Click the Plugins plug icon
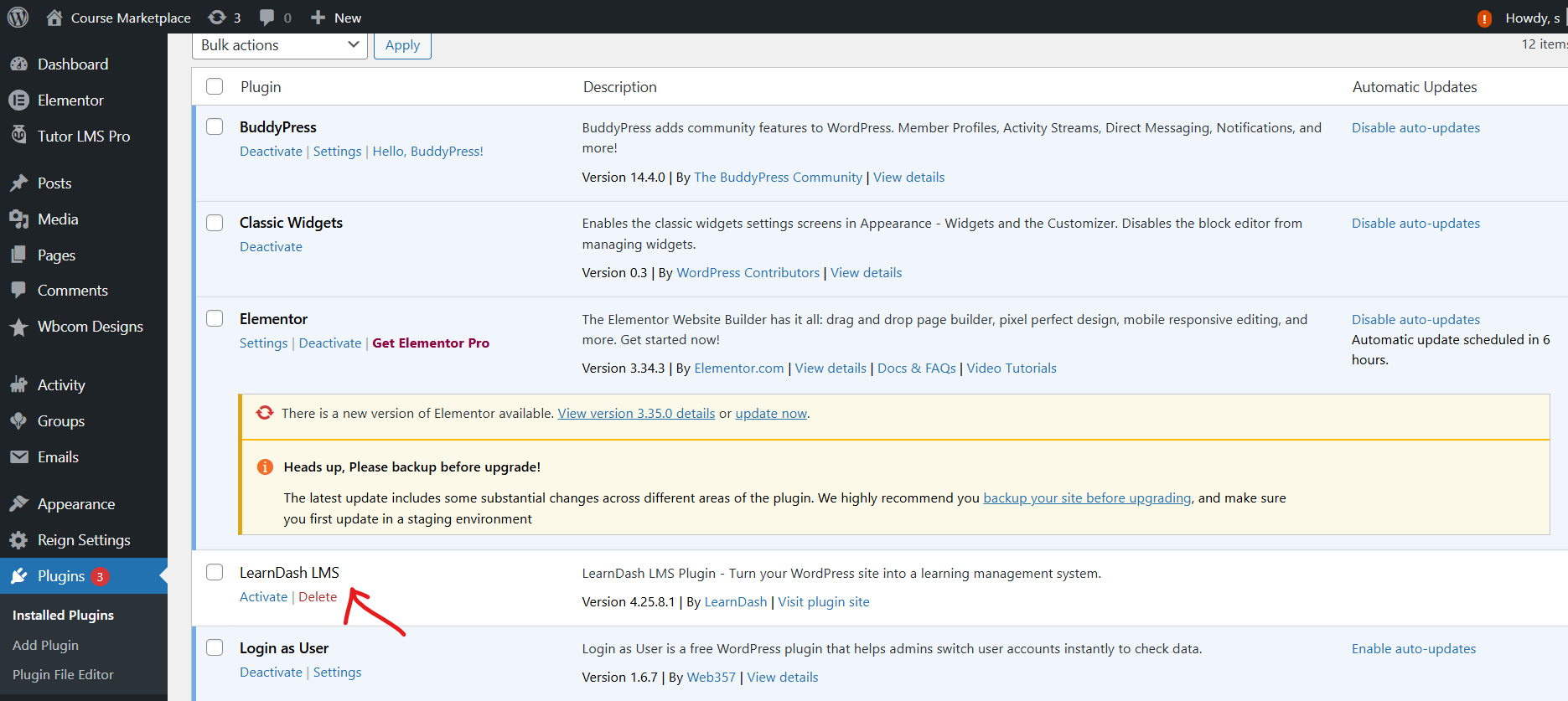Screen dimensions: 1568x701 tap(18, 576)
